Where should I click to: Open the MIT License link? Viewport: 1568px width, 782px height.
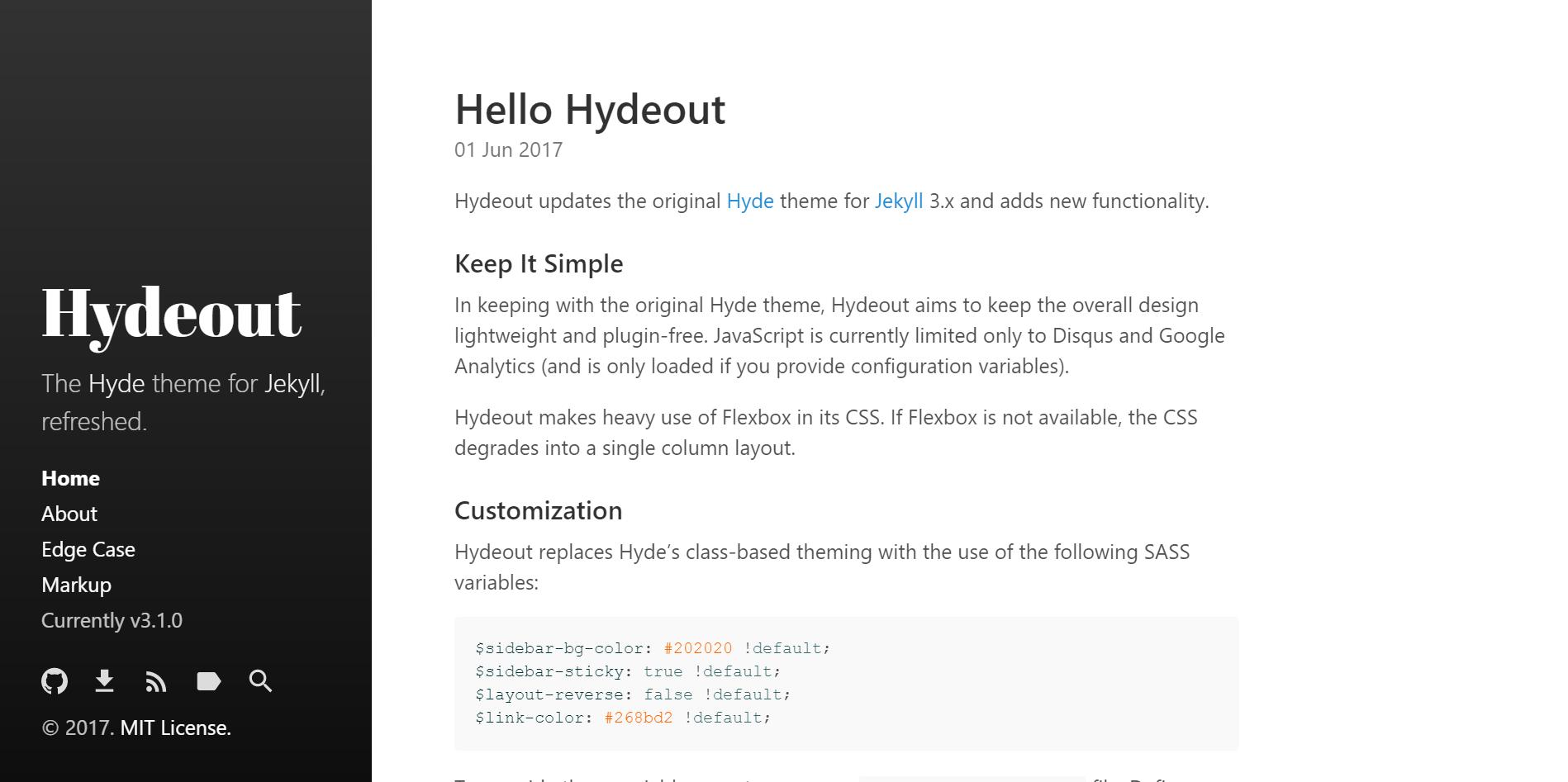(x=175, y=727)
